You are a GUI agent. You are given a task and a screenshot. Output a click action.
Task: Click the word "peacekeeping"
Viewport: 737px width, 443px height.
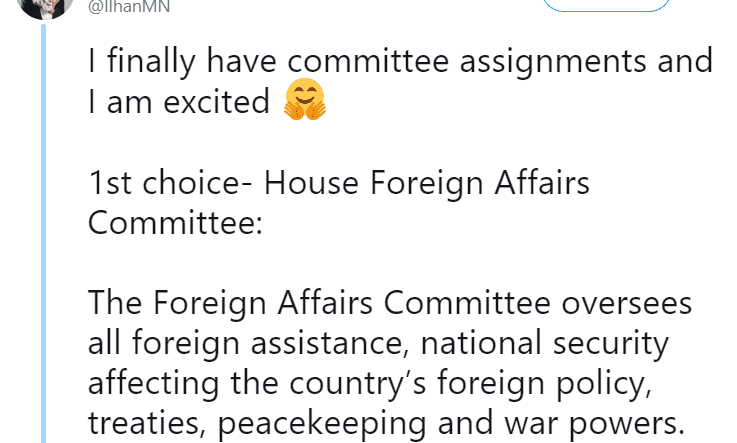[321, 424]
